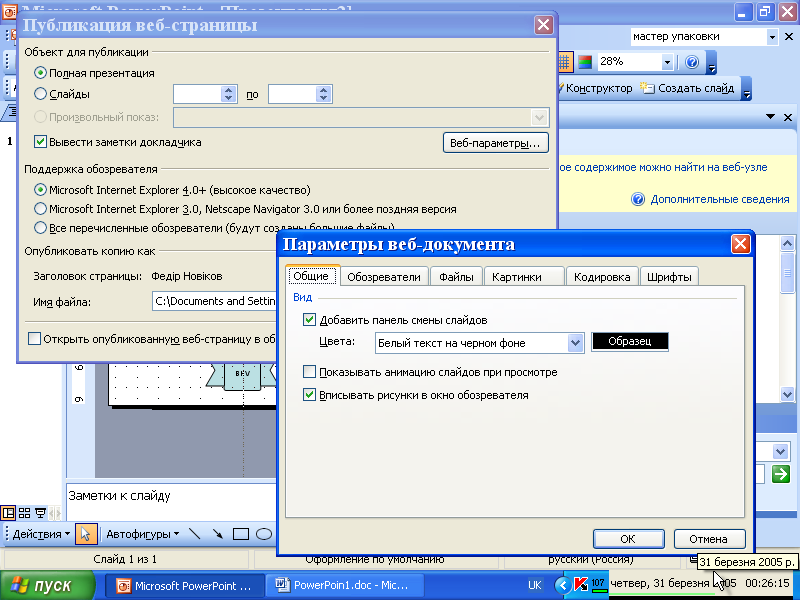Open the 28% zoom dropdown
The width and height of the screenshot is (800, 600).
[x=667, y=62]
